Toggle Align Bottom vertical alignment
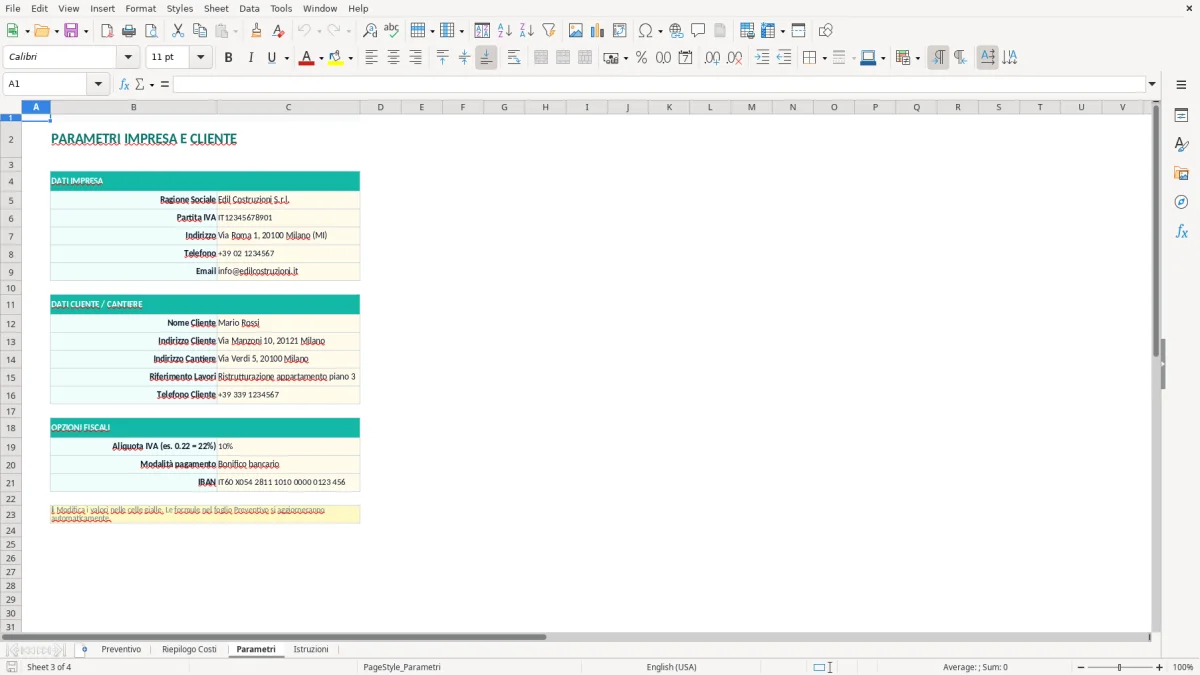Viewport: 1200px width, 675px height. point(486,58)
